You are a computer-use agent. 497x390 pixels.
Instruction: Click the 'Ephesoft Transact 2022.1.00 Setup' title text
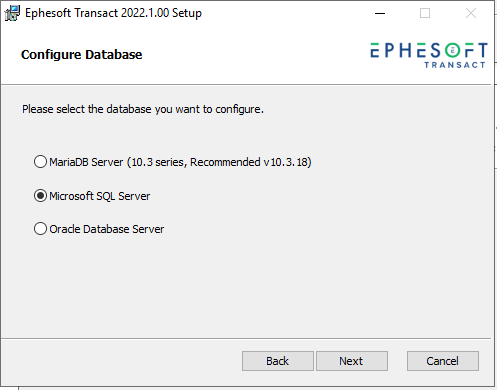113,13
